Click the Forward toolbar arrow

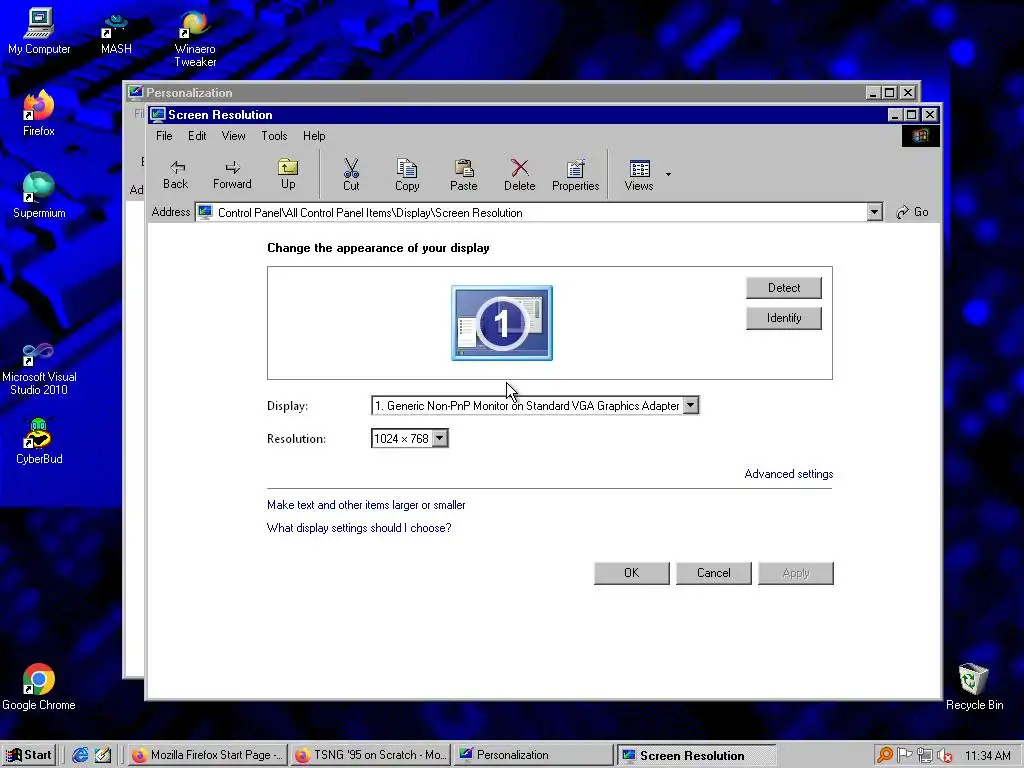point(232,174)
